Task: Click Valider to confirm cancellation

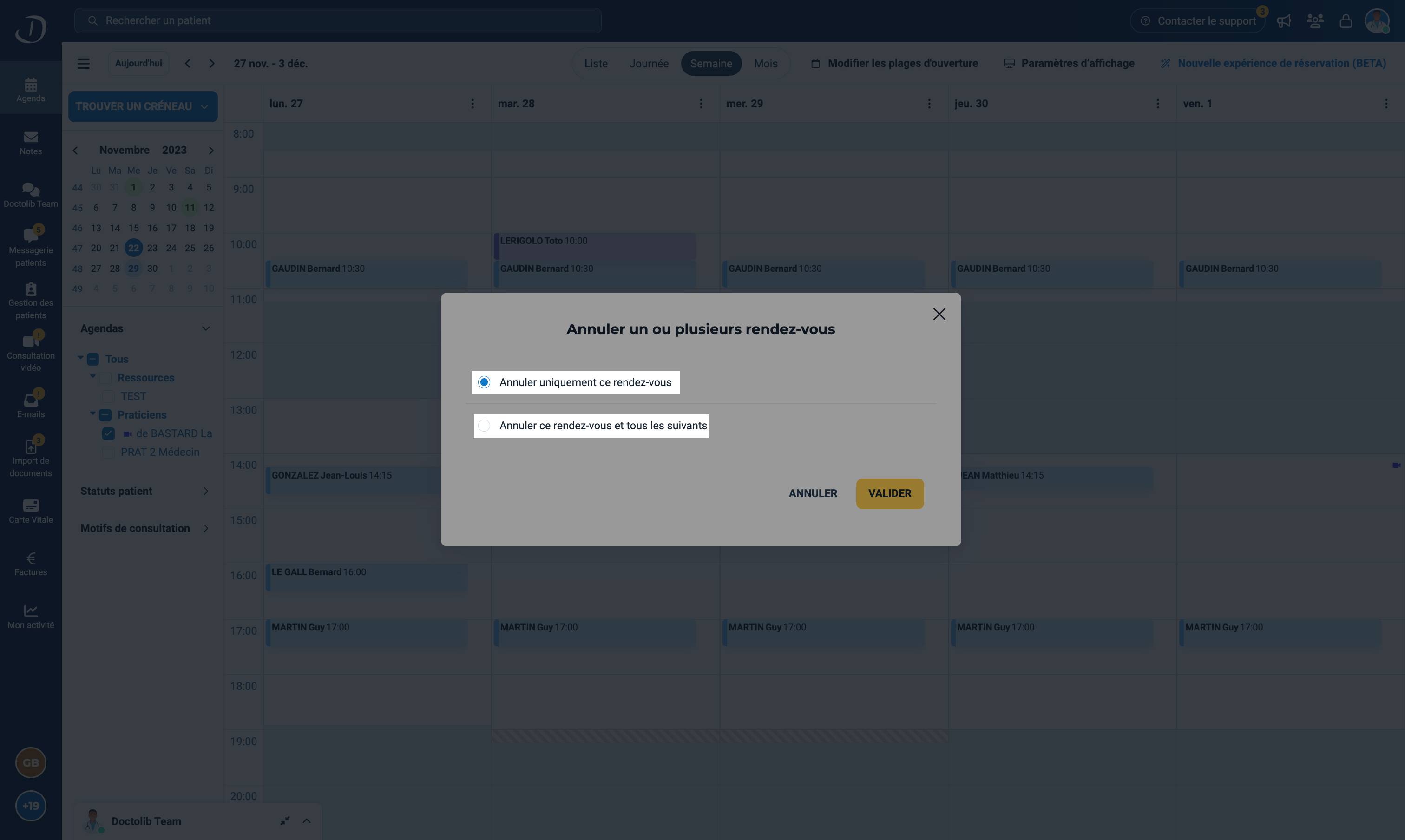Action: tap(889, 493)
